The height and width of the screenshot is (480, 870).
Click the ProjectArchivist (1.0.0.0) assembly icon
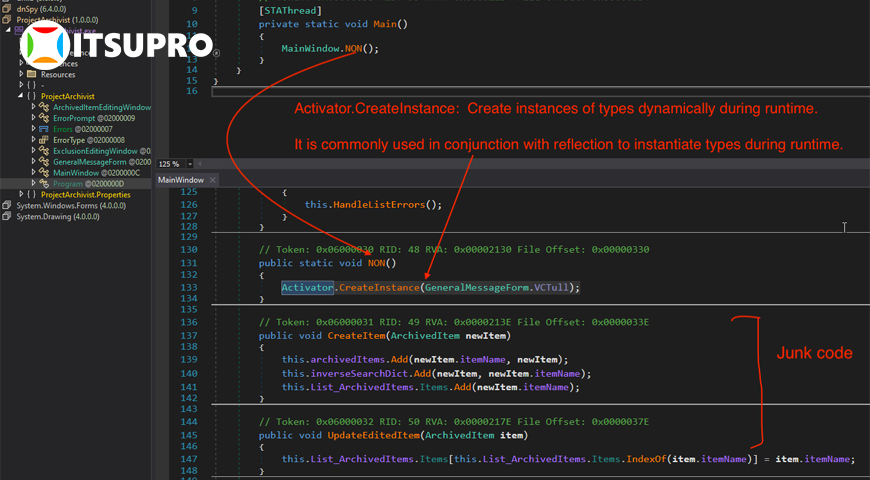(6, 20)
